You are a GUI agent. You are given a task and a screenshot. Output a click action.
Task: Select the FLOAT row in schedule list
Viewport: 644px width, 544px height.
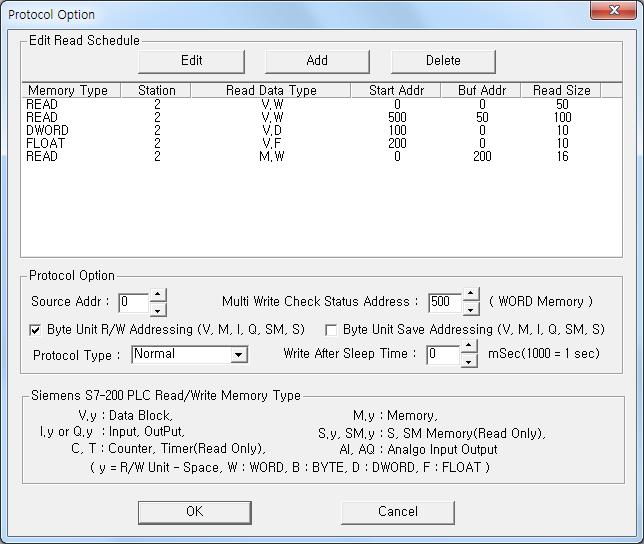(42, 143)
